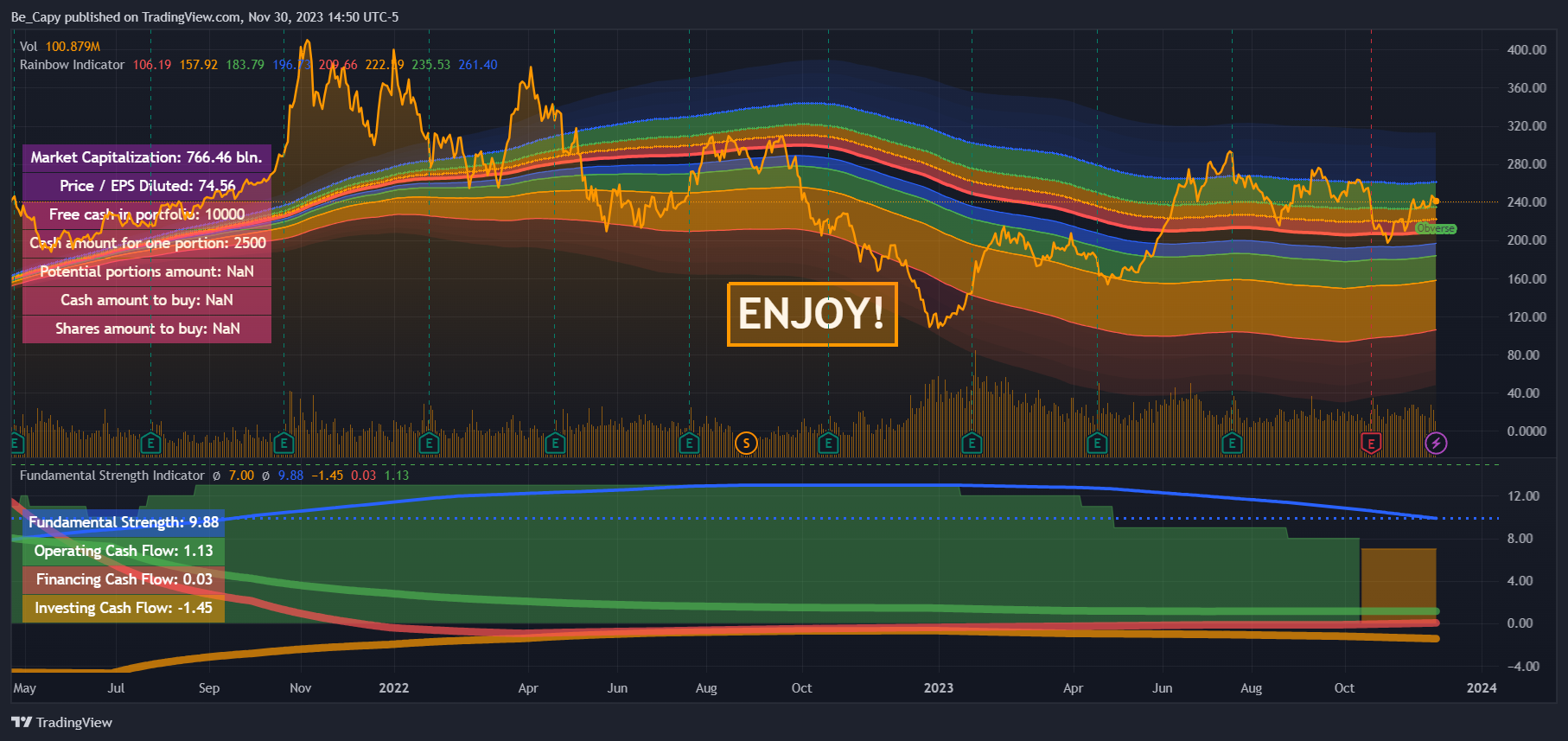Click the Shares amount to buy: NaN cell
This screenshot has width=1568, height=741.
coord(147,329)
